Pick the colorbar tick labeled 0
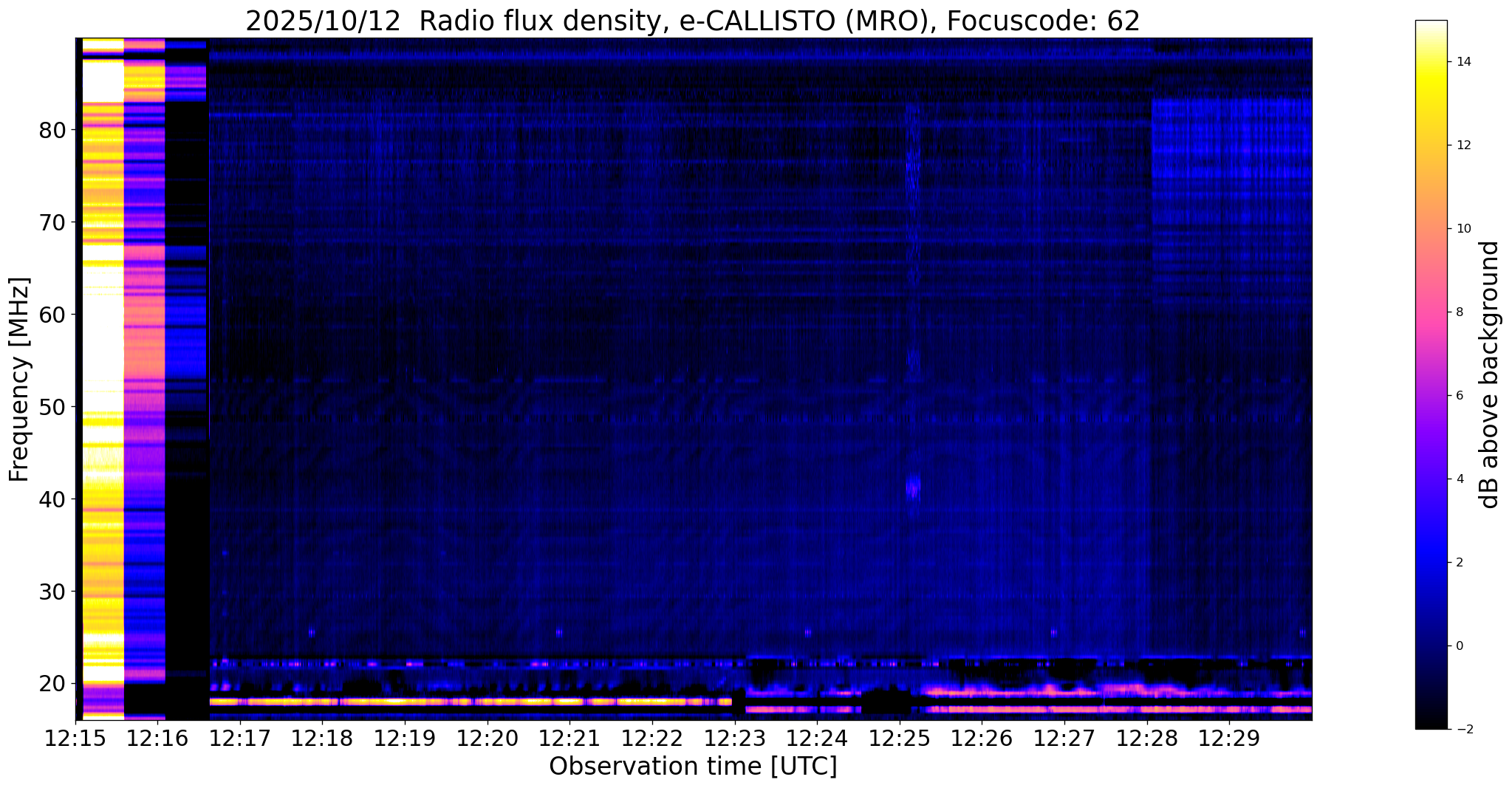The height and width of the screenshot is (788, 1512). [x=1459, y=646]
